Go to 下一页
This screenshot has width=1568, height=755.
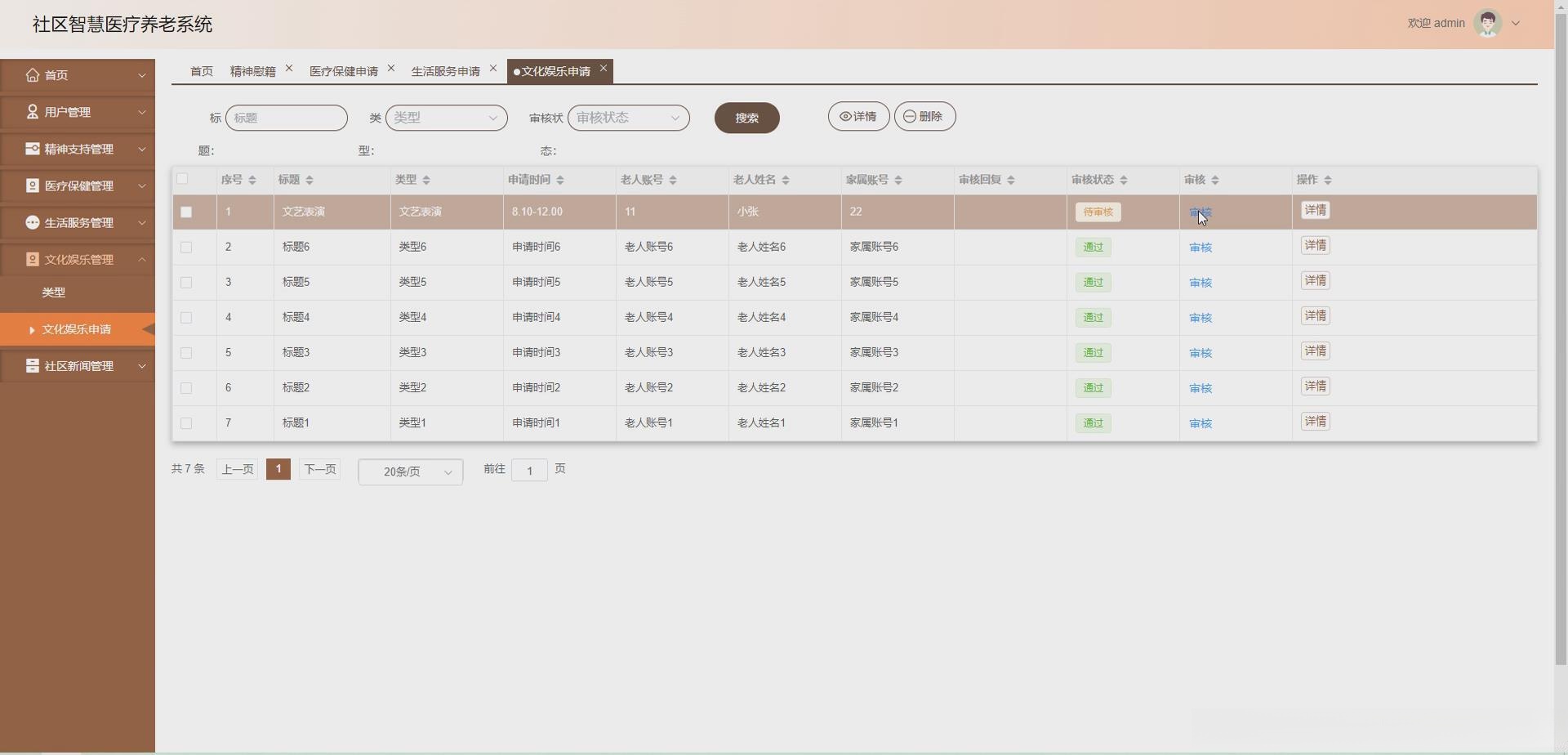tap(320, 469)
